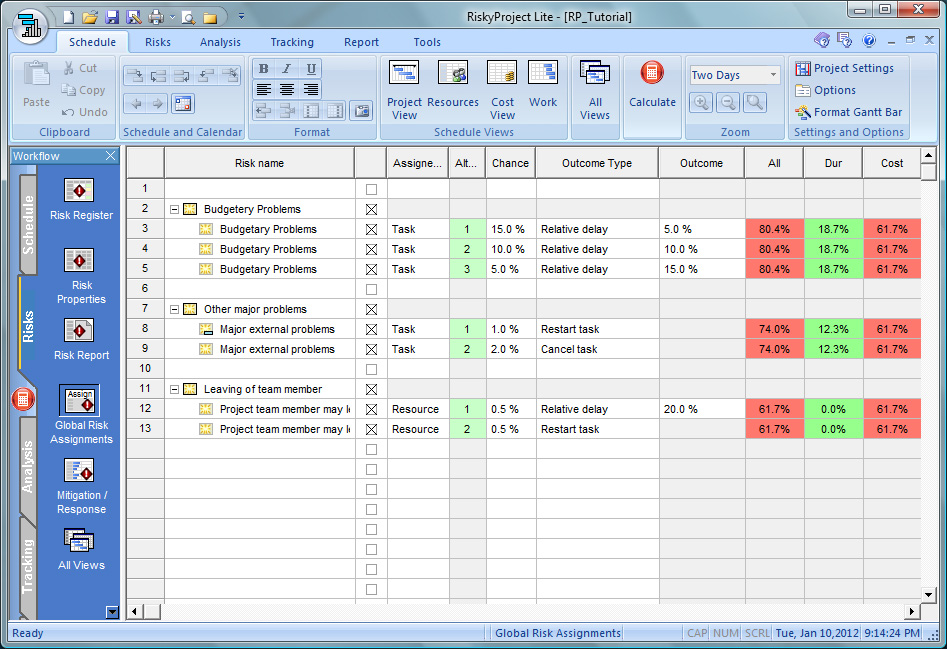Open file with quick access folder icon
Screen dimensions: 947x649
89,17
